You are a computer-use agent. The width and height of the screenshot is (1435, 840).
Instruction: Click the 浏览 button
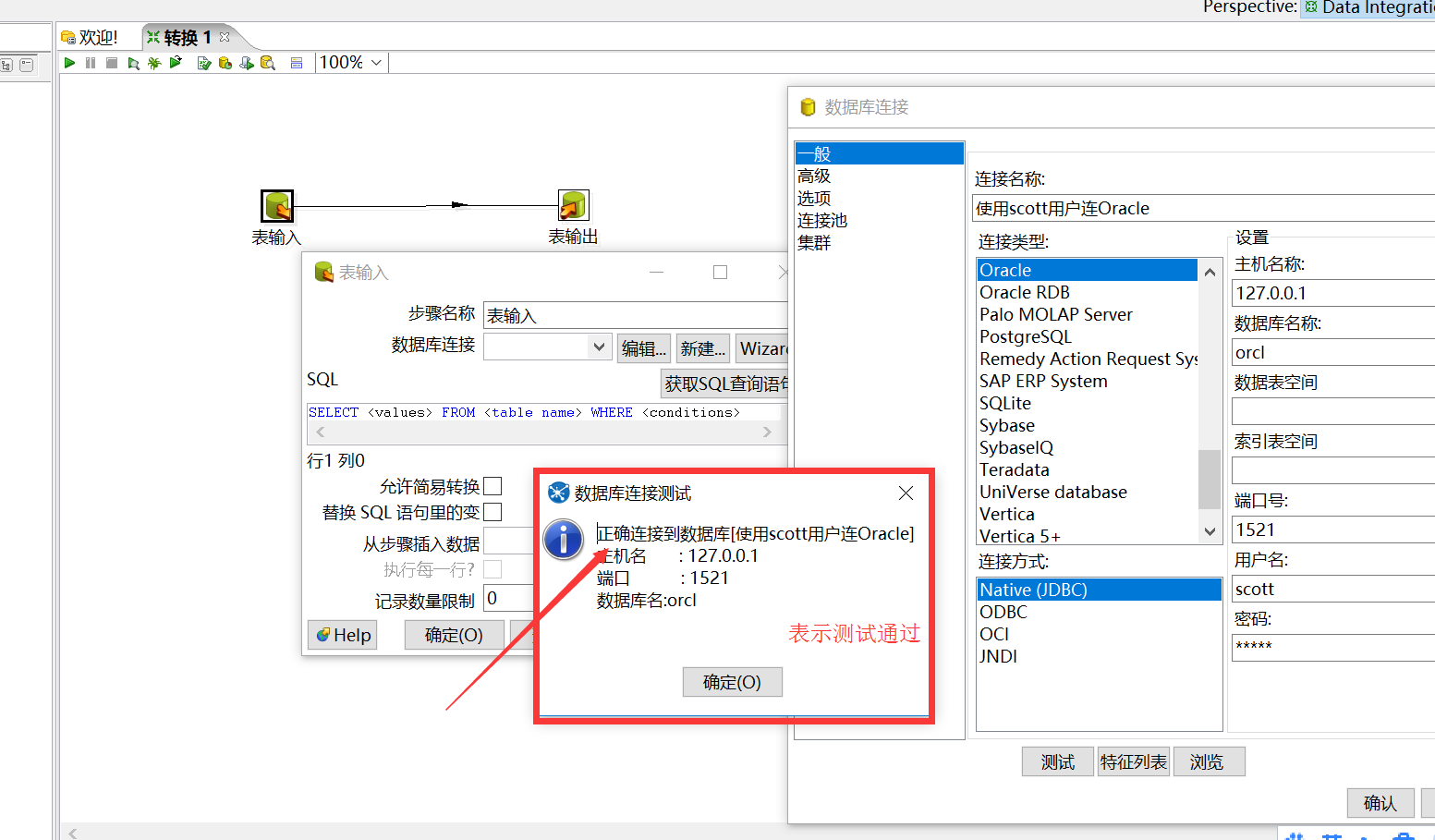click(x=1210, y=762)
